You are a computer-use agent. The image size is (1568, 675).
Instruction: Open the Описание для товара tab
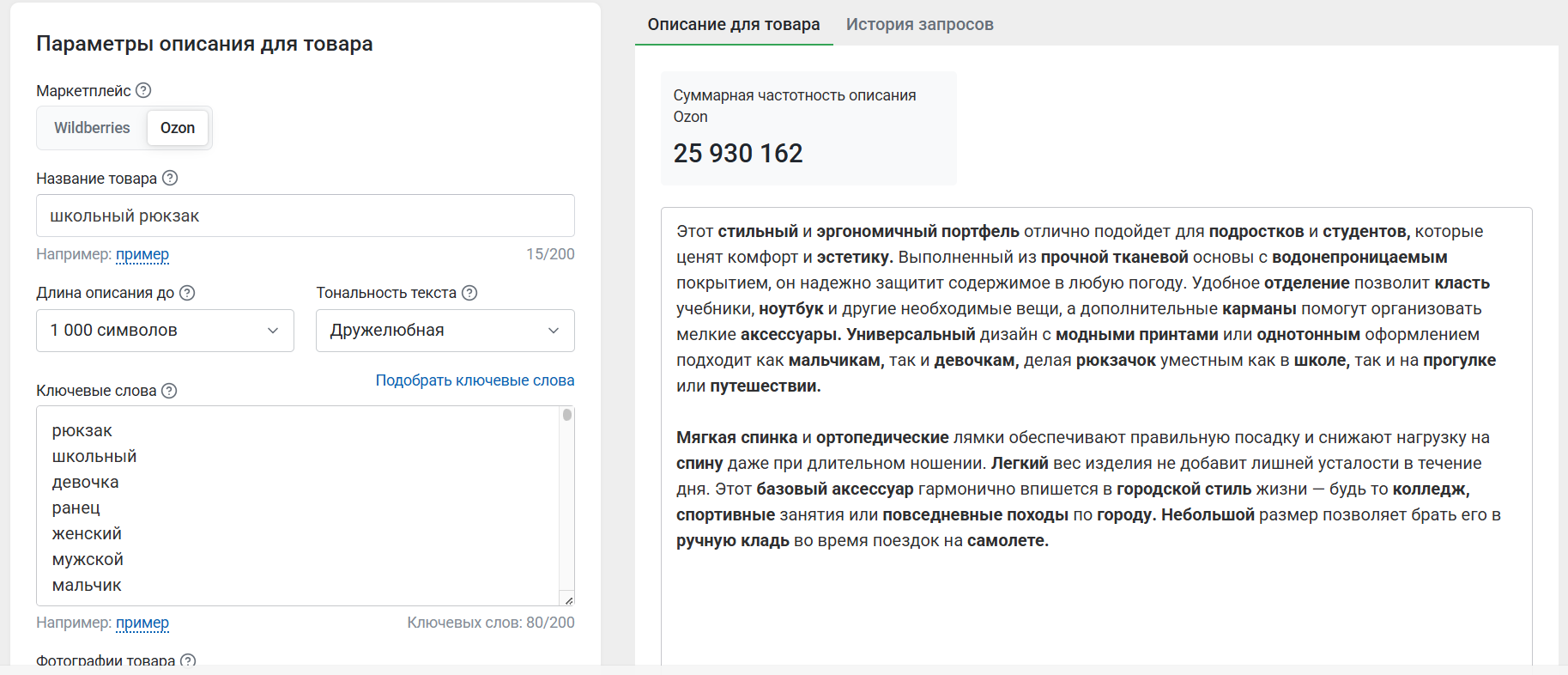(x=734, y=24)
